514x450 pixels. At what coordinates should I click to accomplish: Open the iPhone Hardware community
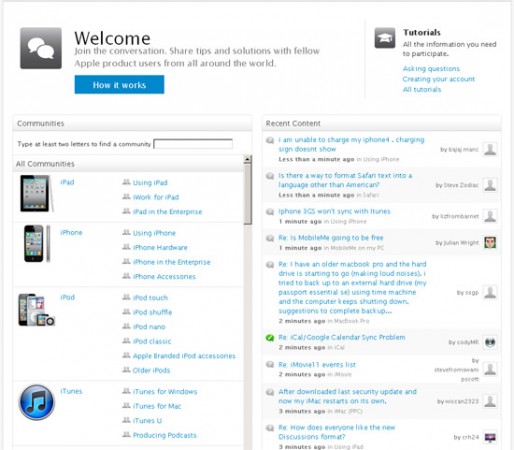(x=160, y=247)
